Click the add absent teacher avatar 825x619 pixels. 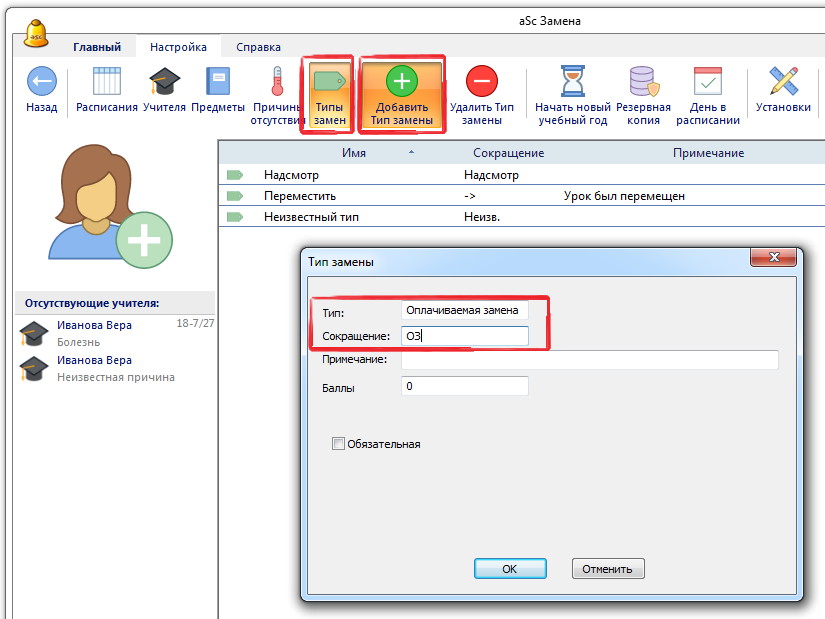(110, 206)
